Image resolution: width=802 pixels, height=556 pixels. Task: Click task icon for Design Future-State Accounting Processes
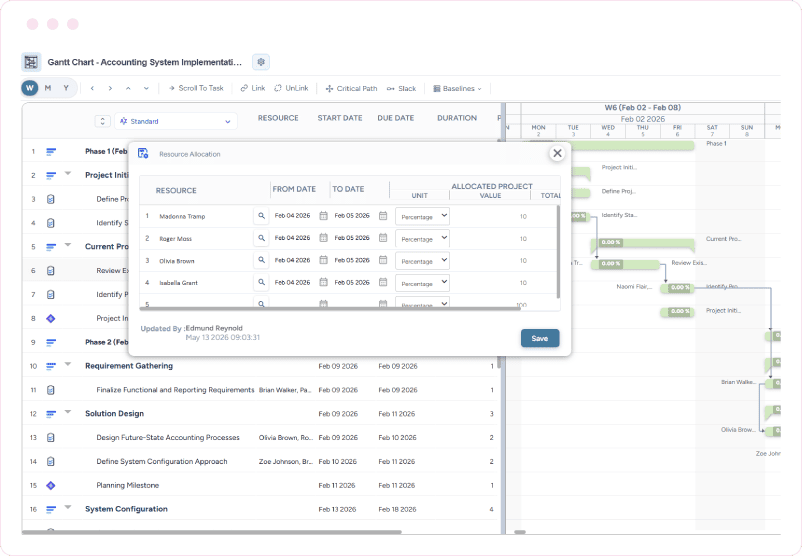[51, 438]
